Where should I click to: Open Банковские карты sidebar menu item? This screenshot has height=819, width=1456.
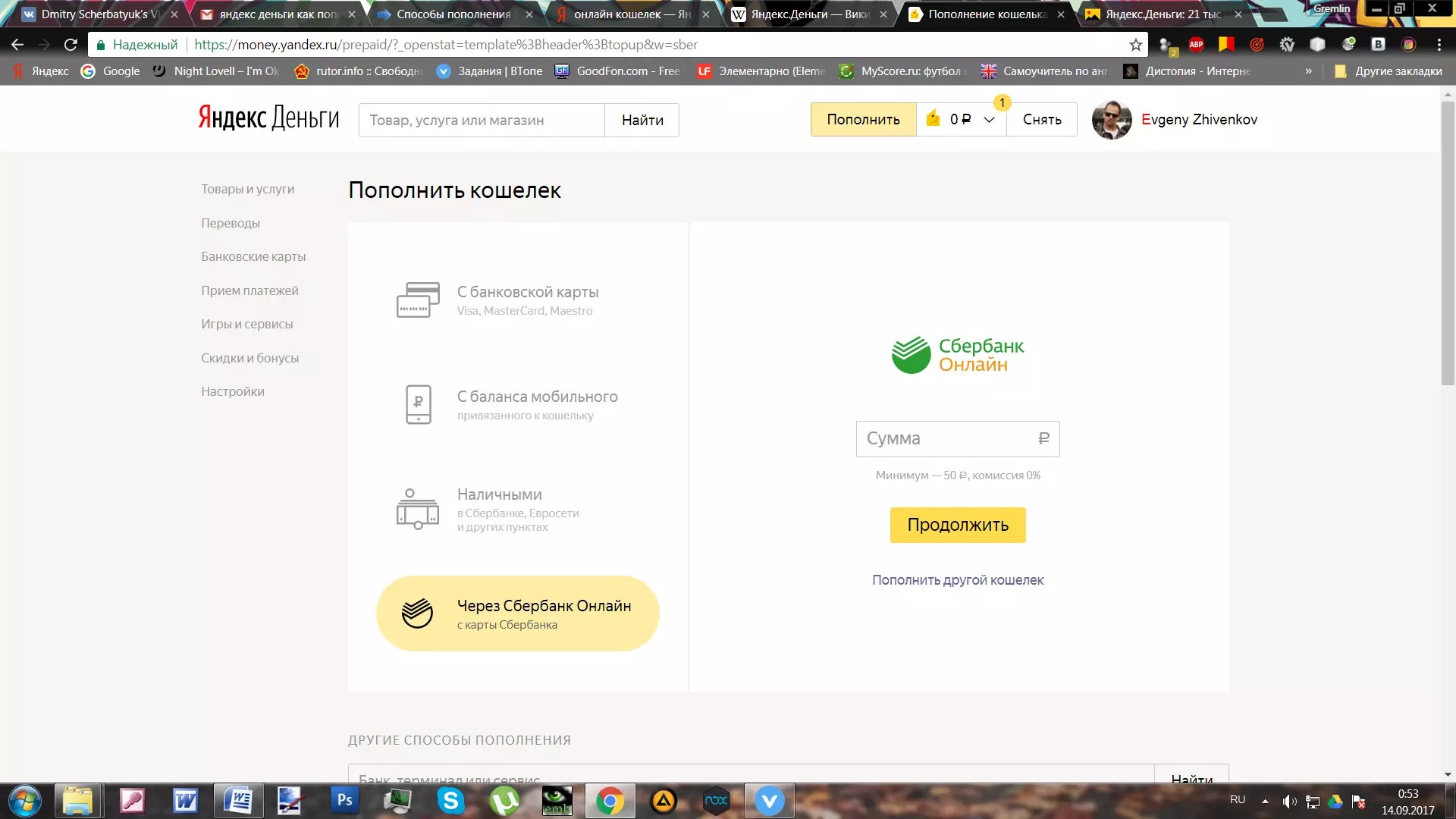[x=253, y=257]
